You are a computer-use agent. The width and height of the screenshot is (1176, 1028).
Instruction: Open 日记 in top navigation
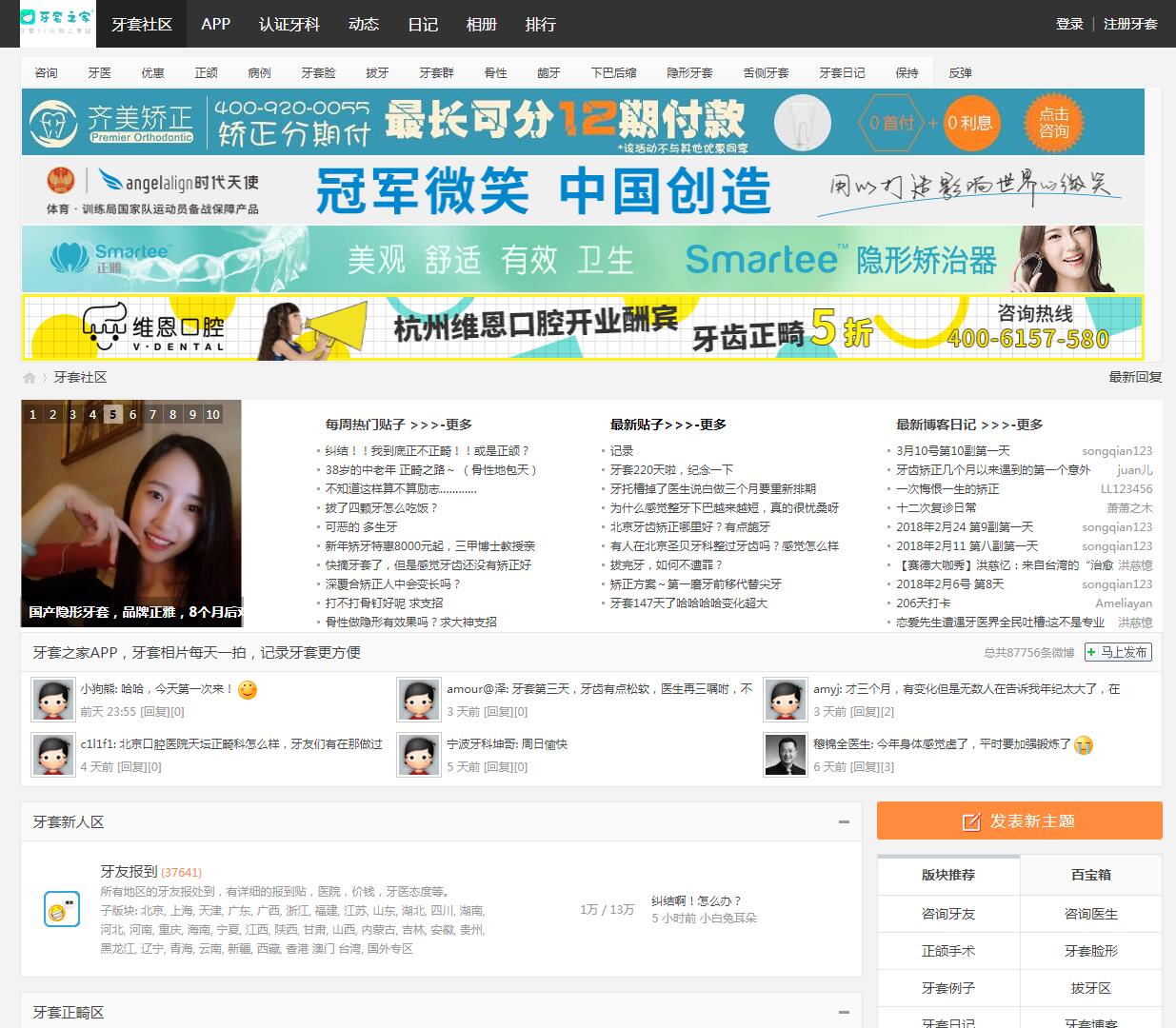pos(423,24)
